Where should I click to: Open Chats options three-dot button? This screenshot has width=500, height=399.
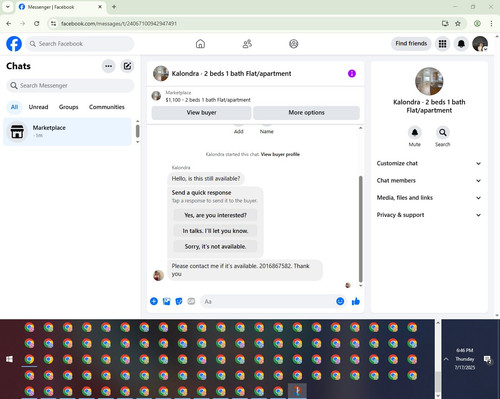[108, 66]
